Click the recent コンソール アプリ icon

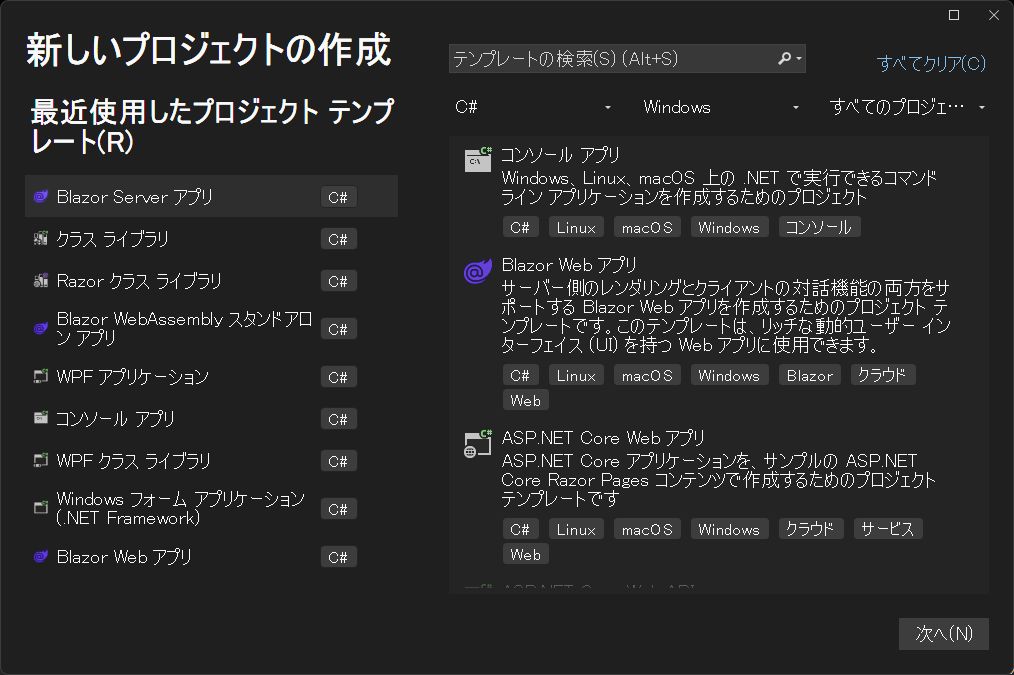[41, 418]
